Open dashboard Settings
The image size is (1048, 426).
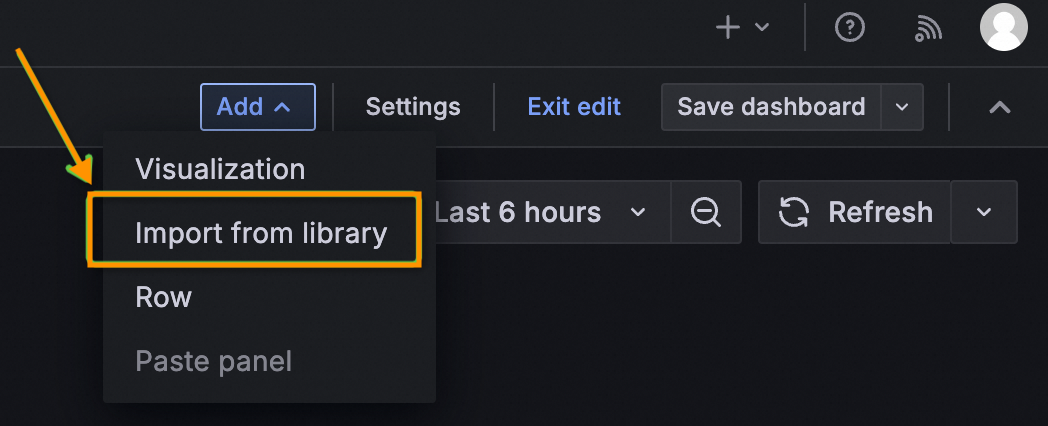(x=413, y=107)
